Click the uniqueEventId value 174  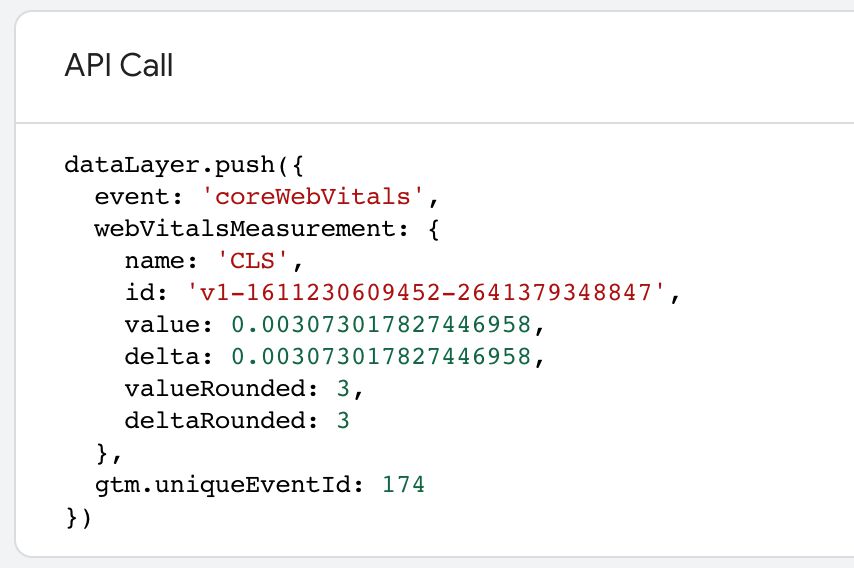coord(403,485)
